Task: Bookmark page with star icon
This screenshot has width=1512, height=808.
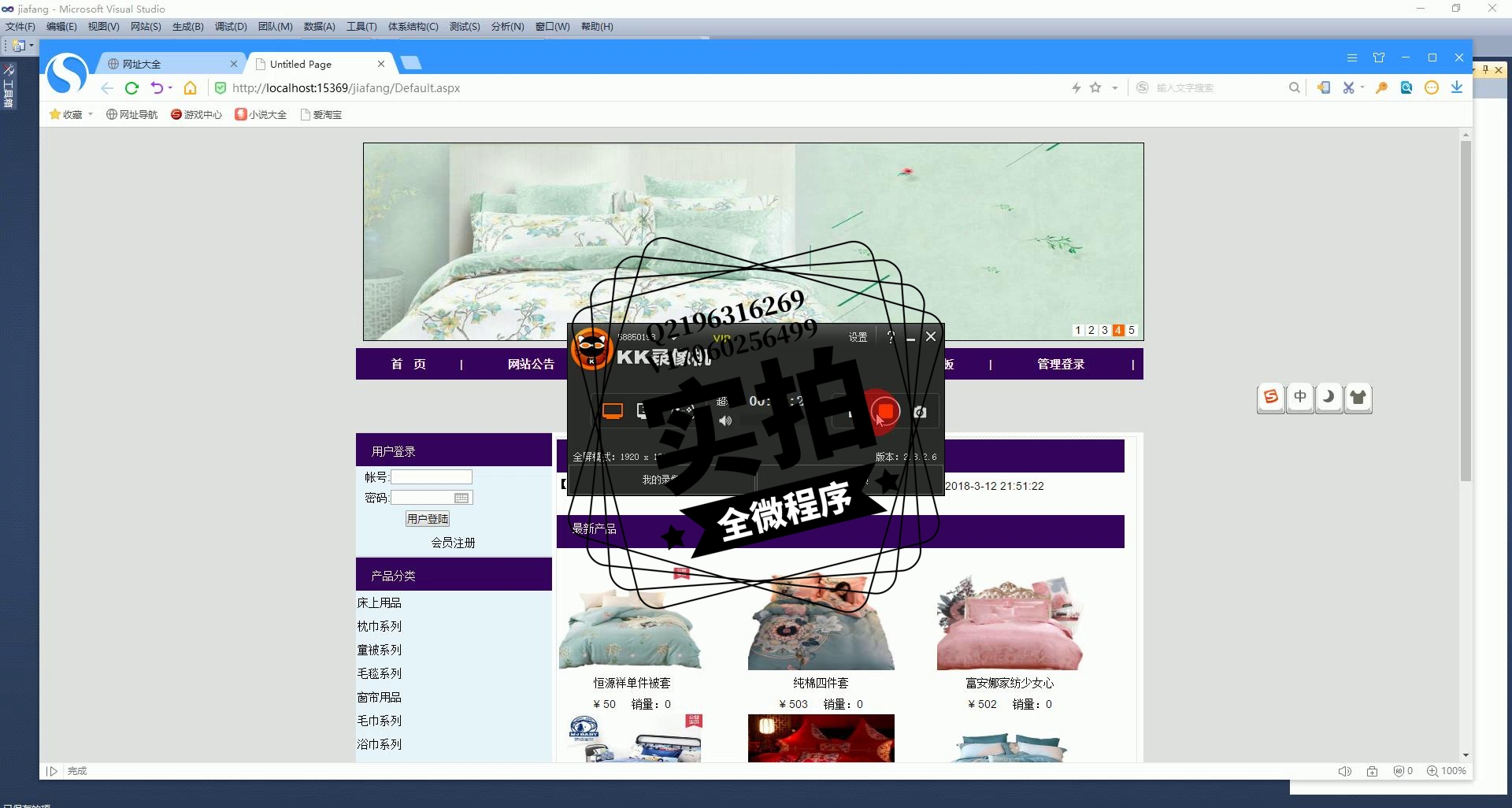Action: (1095, 87)
